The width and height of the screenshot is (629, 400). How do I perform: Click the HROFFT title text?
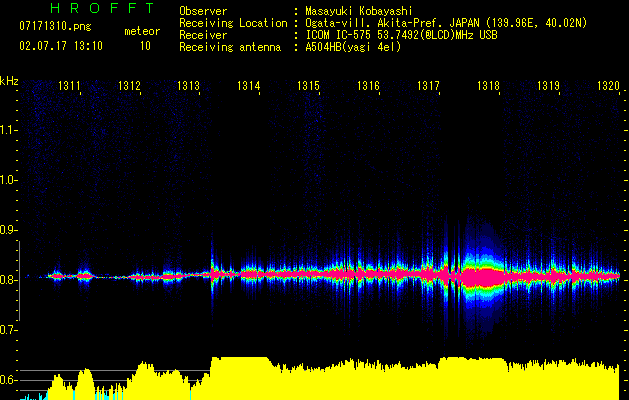pyautogui.click(x=102, y=8)
